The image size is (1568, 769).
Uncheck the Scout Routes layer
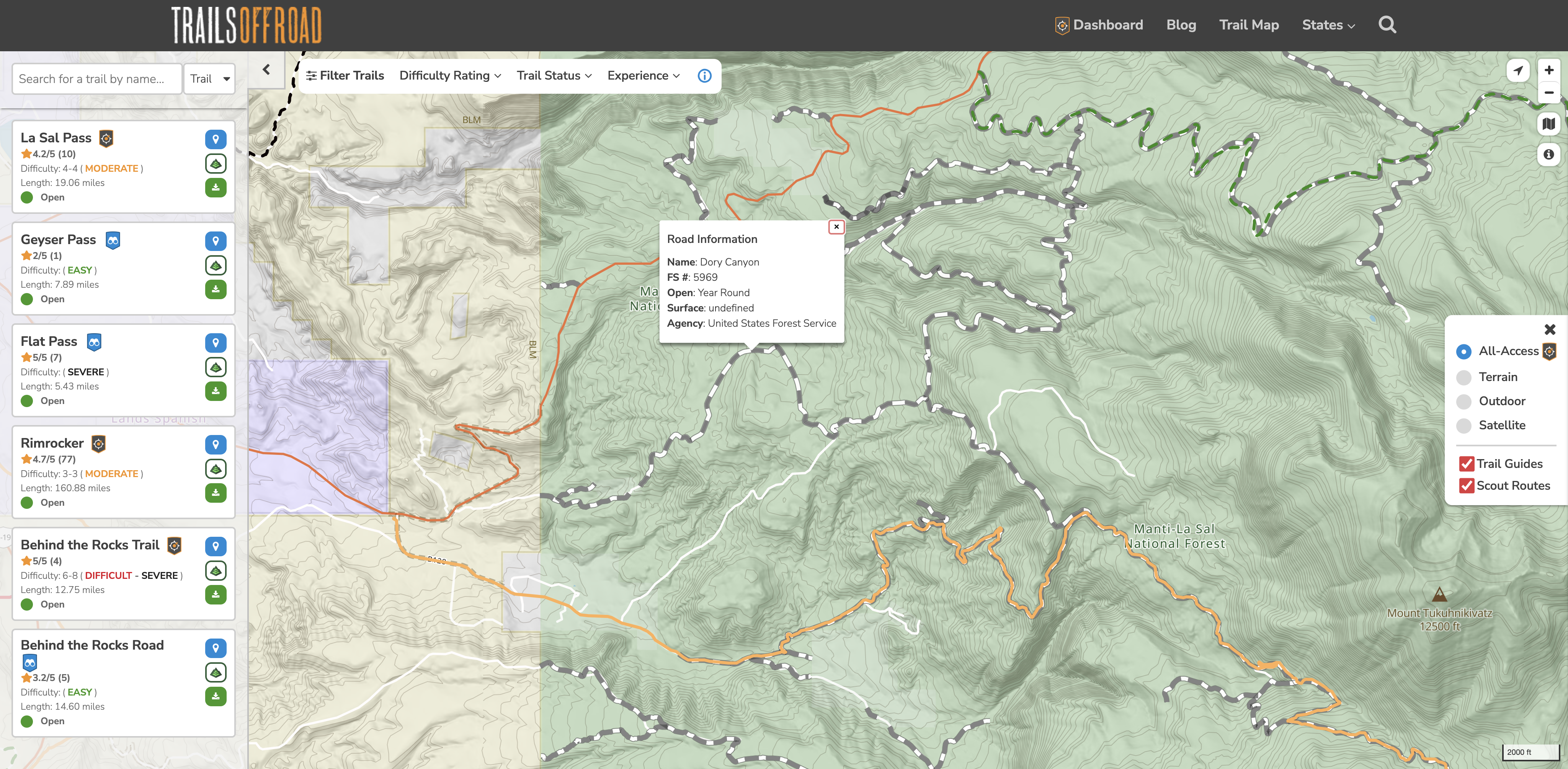coord(1466,486)
